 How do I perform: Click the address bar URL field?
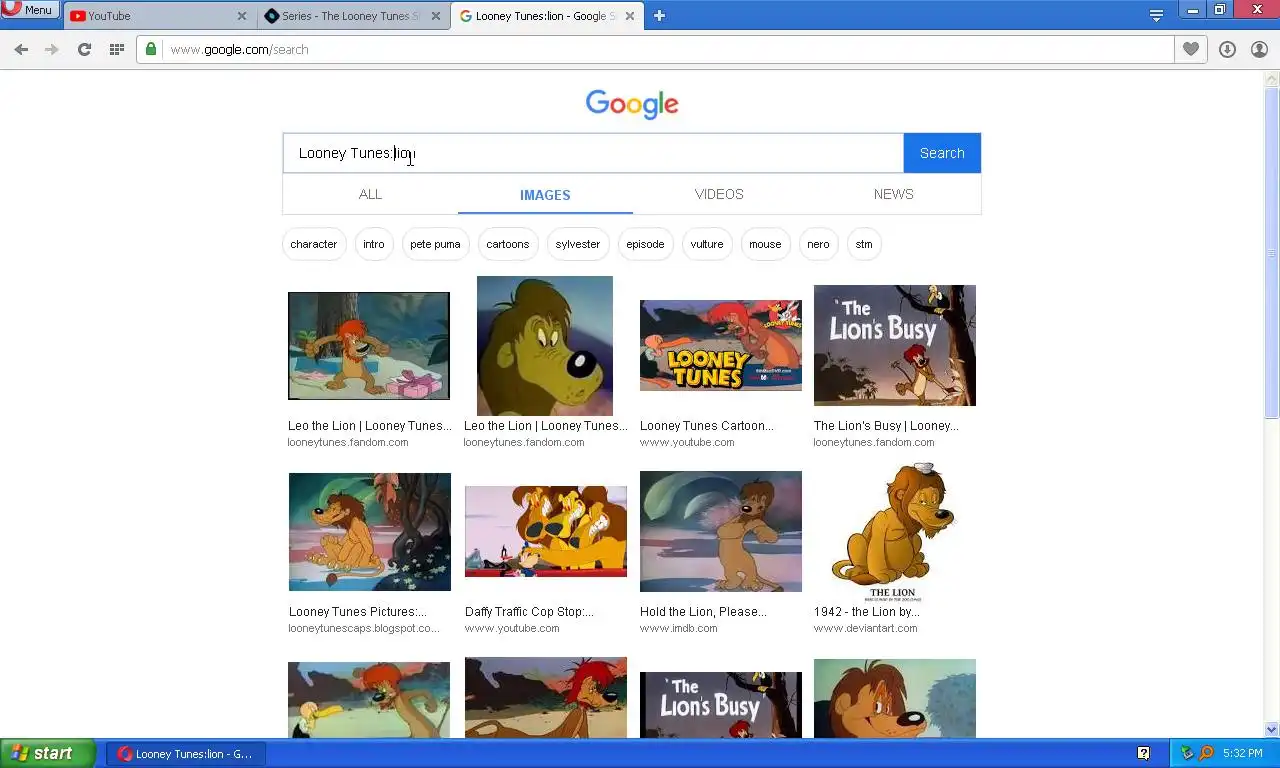pos(655,49)
